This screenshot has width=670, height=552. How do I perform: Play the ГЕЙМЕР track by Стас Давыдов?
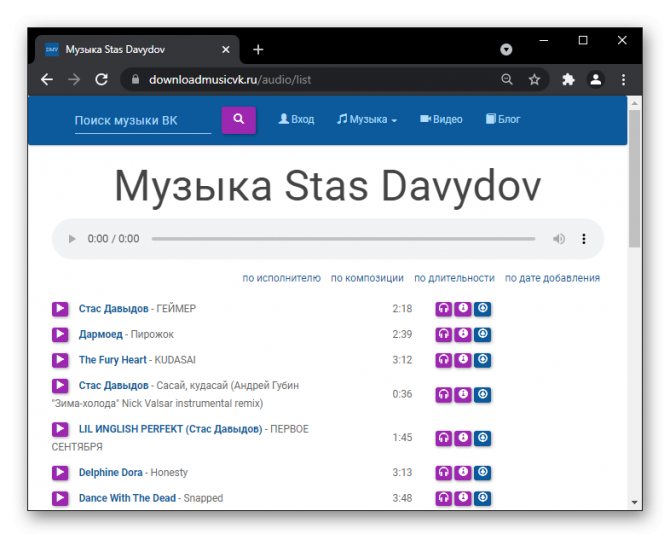(60, 308)
